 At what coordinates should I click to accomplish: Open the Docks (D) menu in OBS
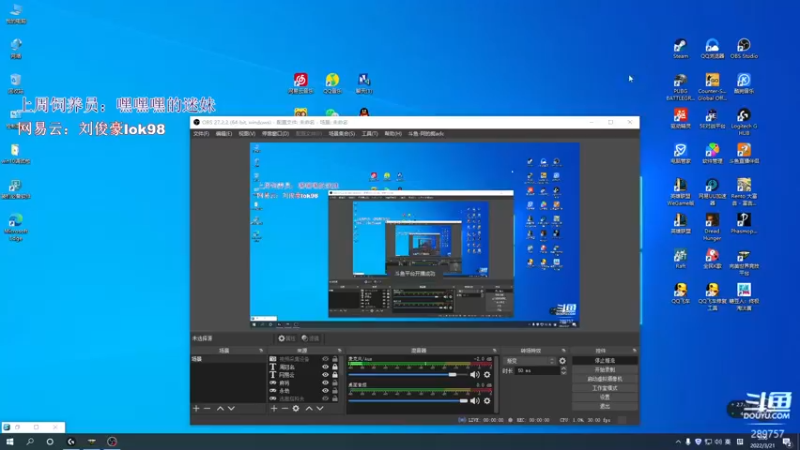276,134
